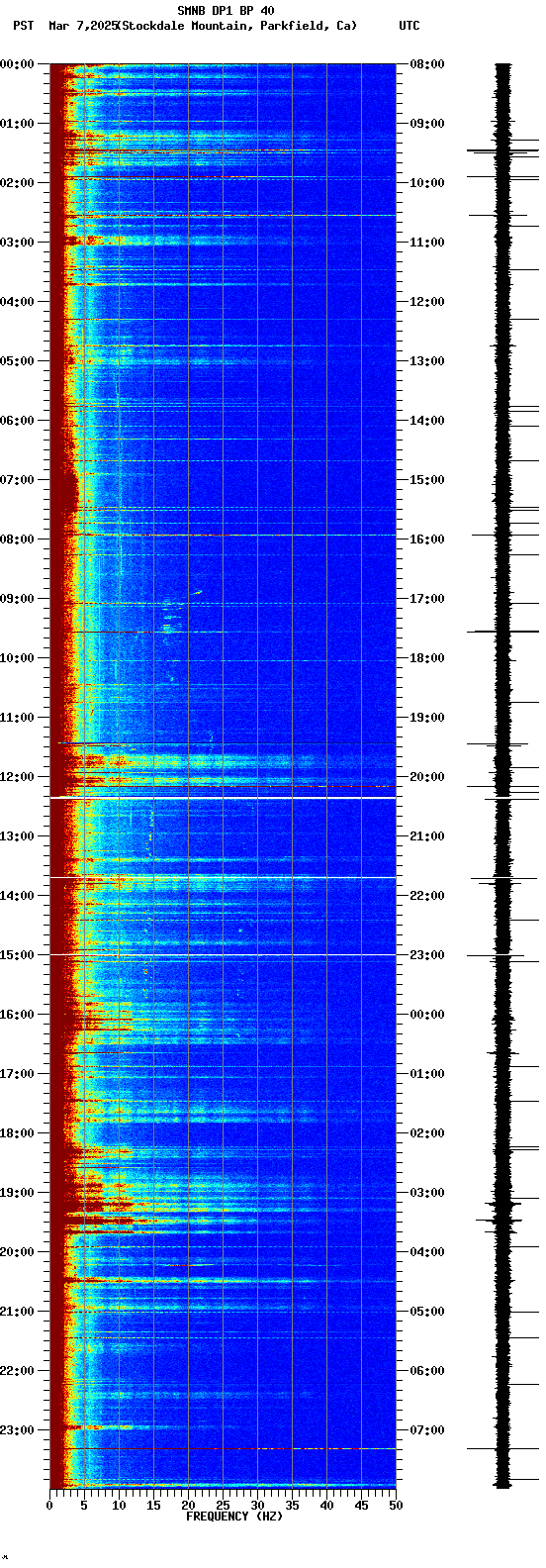The image size is (546, 1568).
Task: Click the 20:00 UTC label on right axis
Action: (427, 777)
